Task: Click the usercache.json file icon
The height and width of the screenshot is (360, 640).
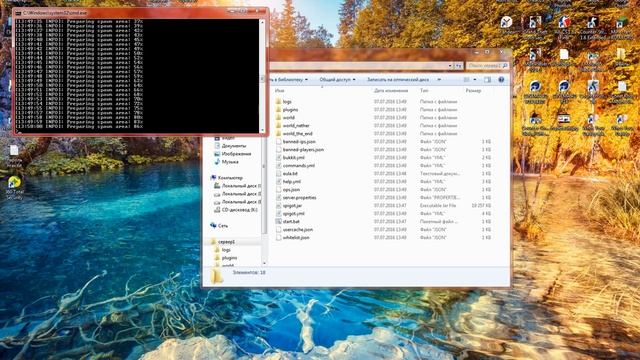Action: 278,229
